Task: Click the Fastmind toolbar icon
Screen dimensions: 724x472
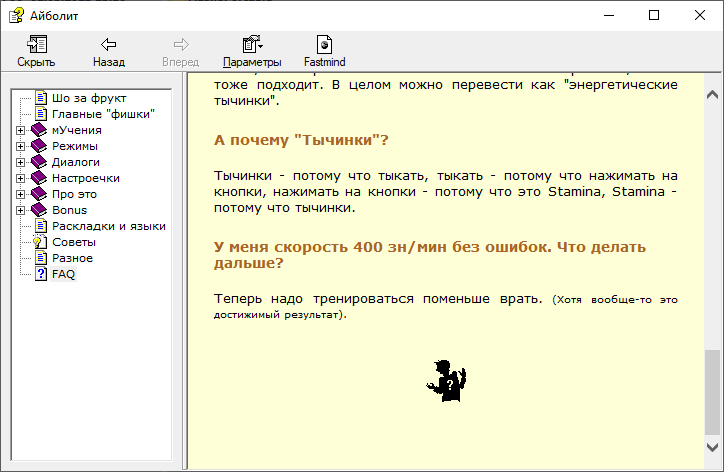Action: pos(324,45)
